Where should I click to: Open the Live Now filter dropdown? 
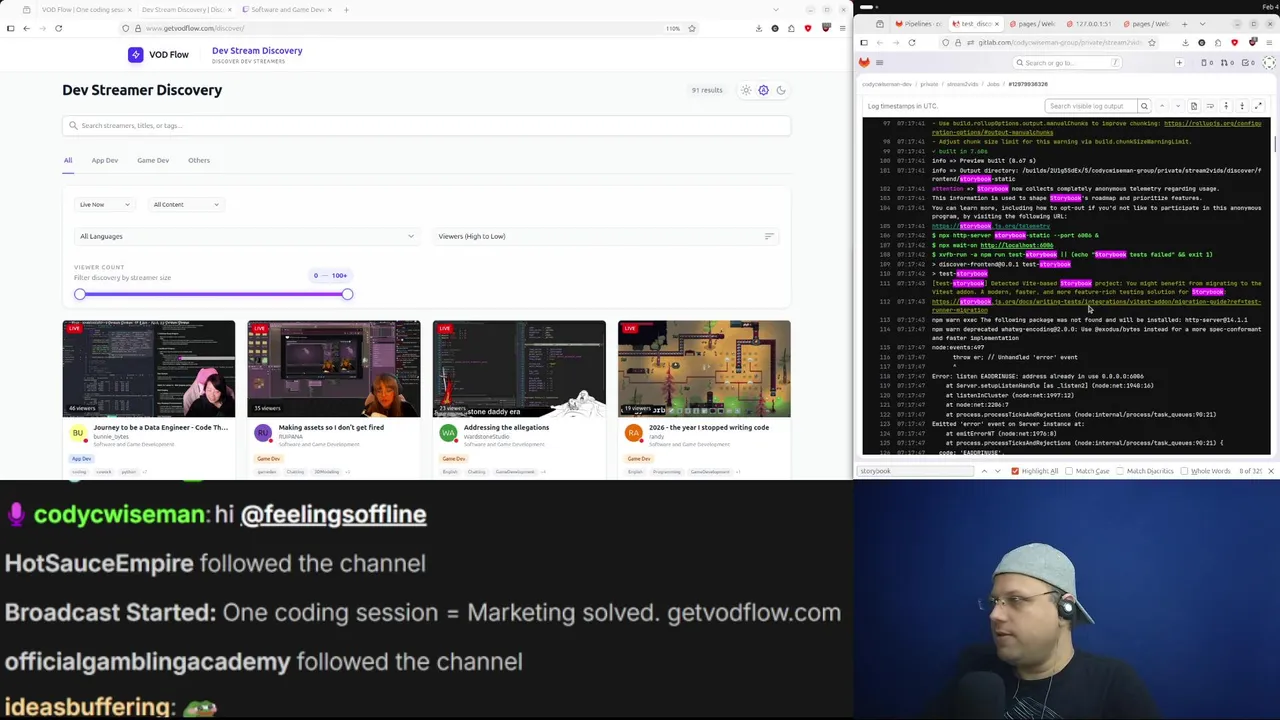[104, 204]
